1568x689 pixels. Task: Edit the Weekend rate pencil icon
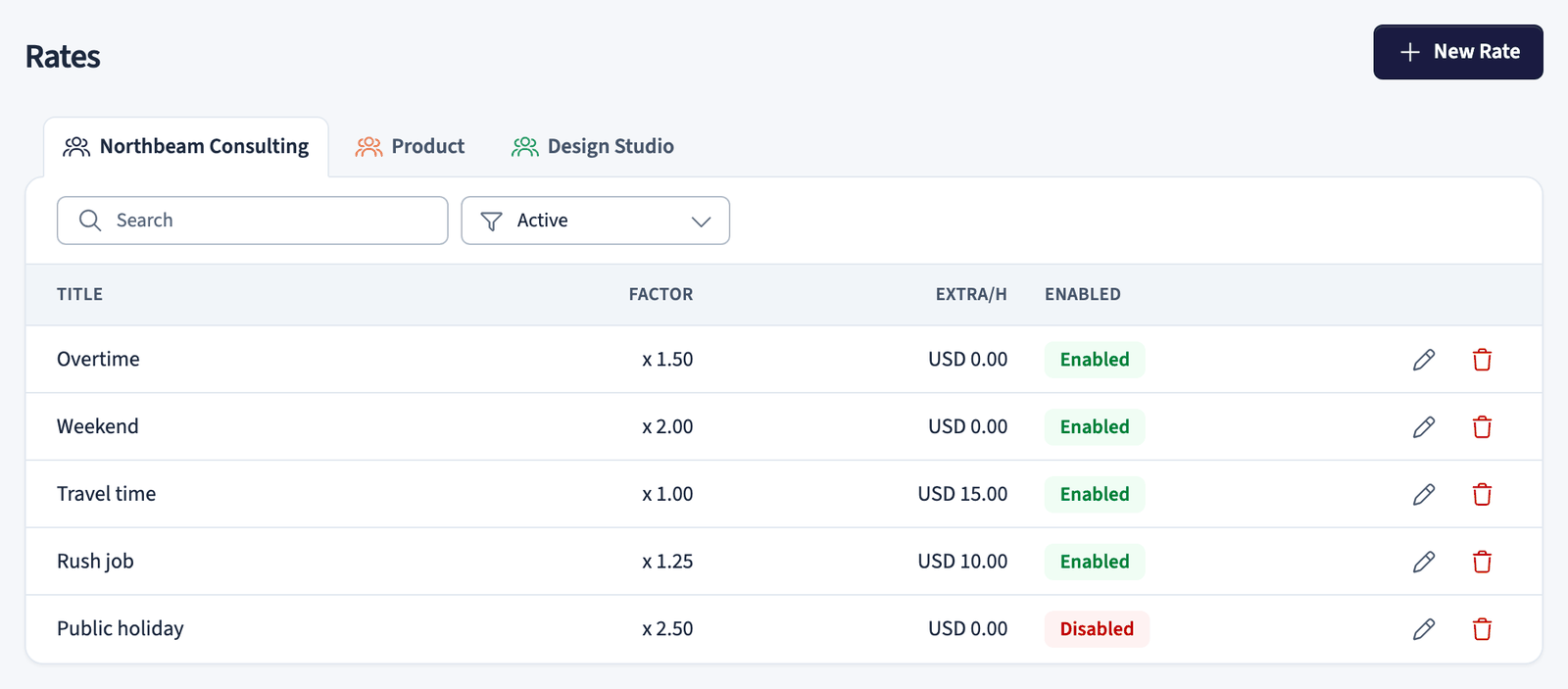click(x=1424, y=427)
